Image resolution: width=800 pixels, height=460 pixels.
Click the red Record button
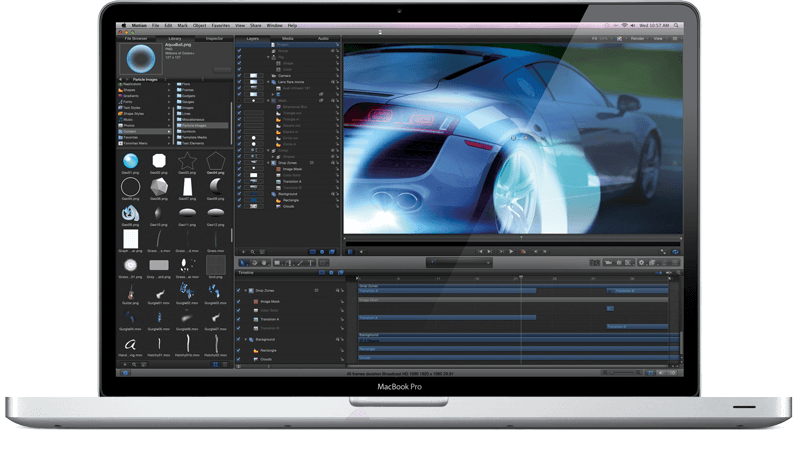click(x=523, y=251)
